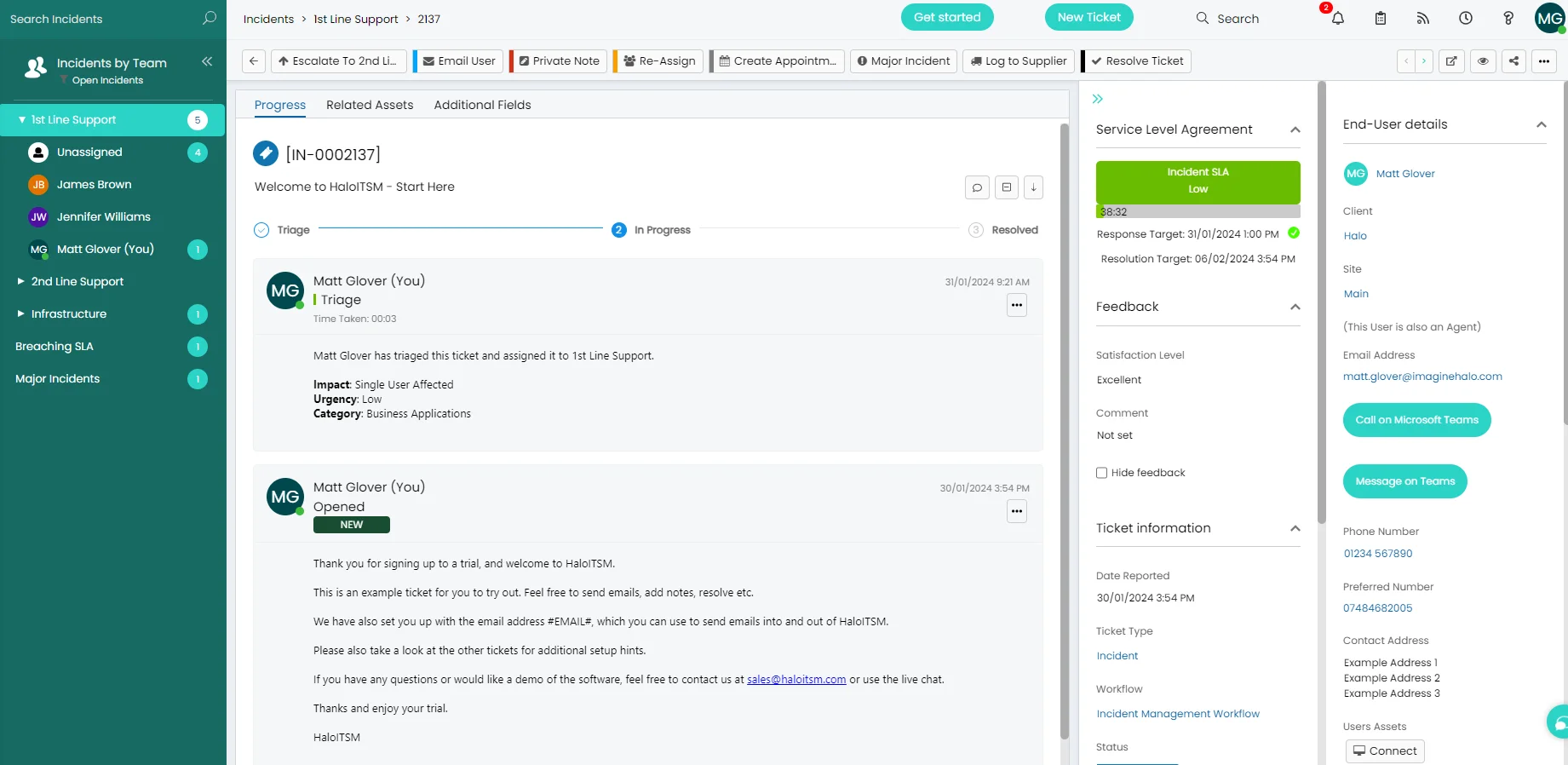Click the Log to Supplier button
This screenshot has height=765, width=1568.
[x=1019, y=61]
